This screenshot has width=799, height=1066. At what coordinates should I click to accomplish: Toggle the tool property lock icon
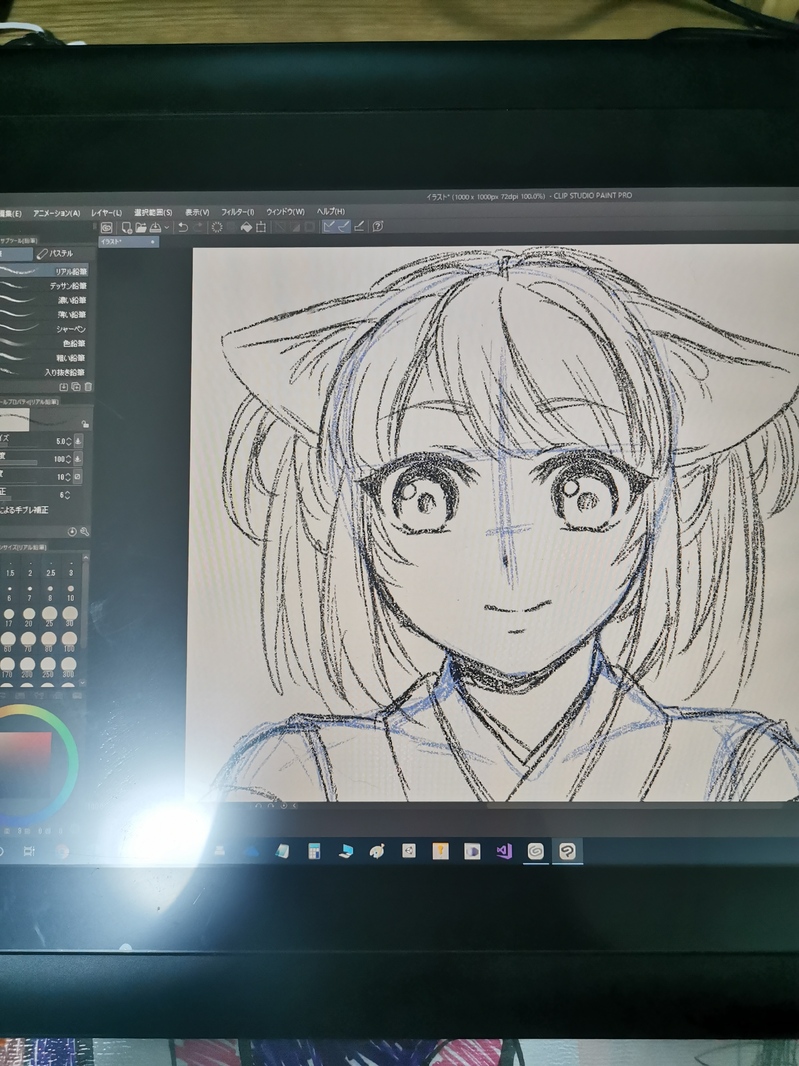click(85, 423)
